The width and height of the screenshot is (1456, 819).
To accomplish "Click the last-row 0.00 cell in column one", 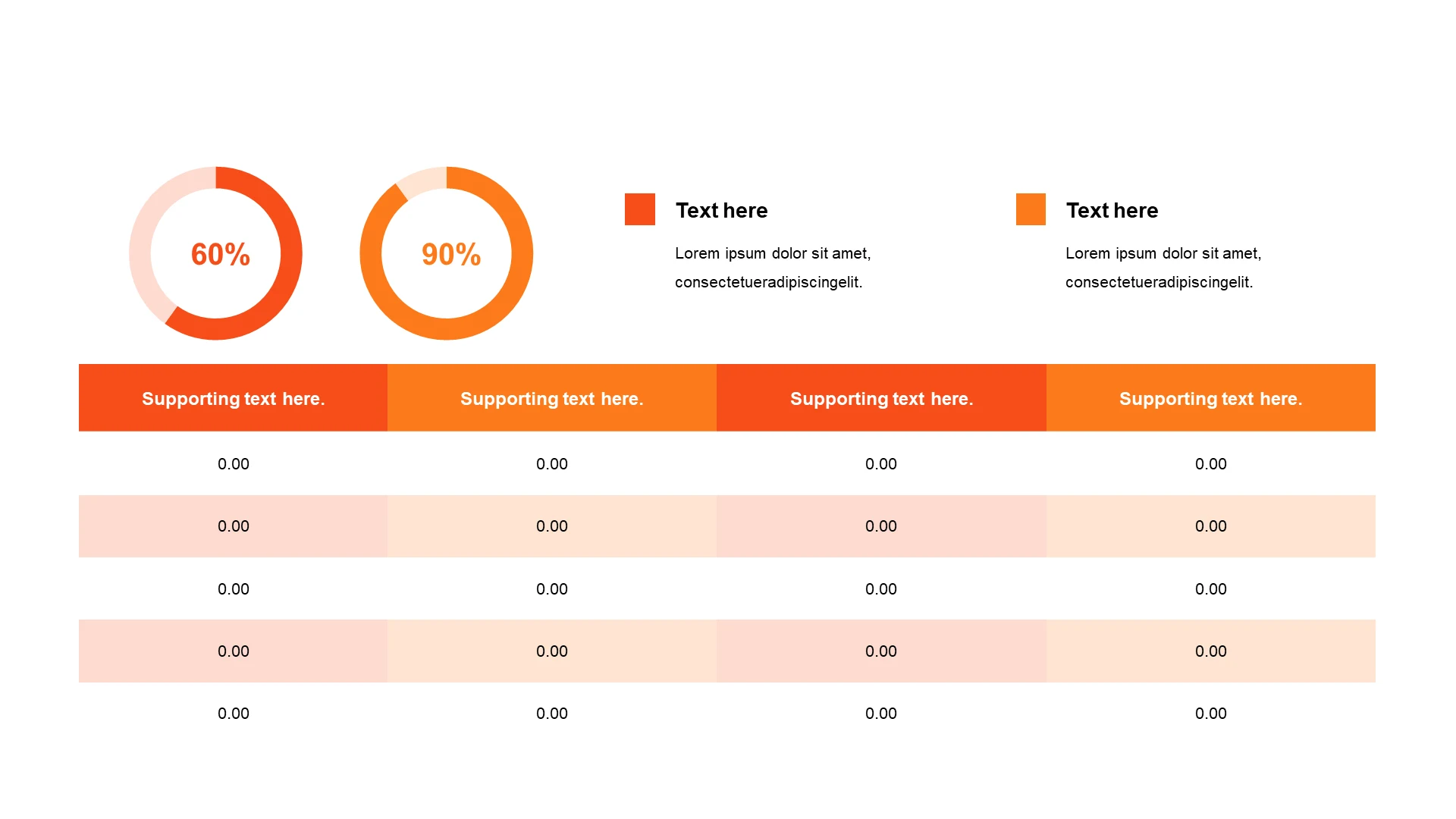I will [233, 714].
